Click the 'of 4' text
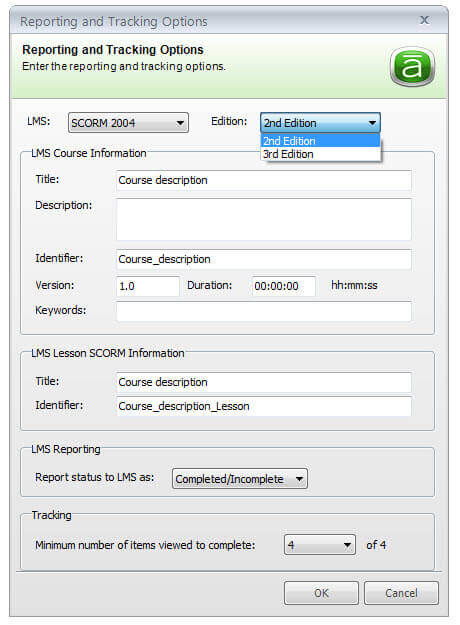Image resolution: width=460 pixels, height=625 pixels. pyautogui.click(x=376, y=545)
